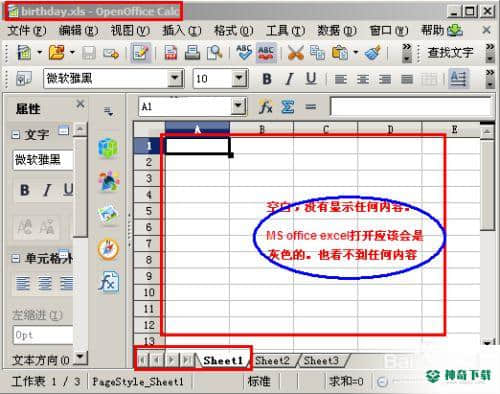
Task: Click the Format Paintbrush icon
Action: pyautogui.click(x=373, y=53)
